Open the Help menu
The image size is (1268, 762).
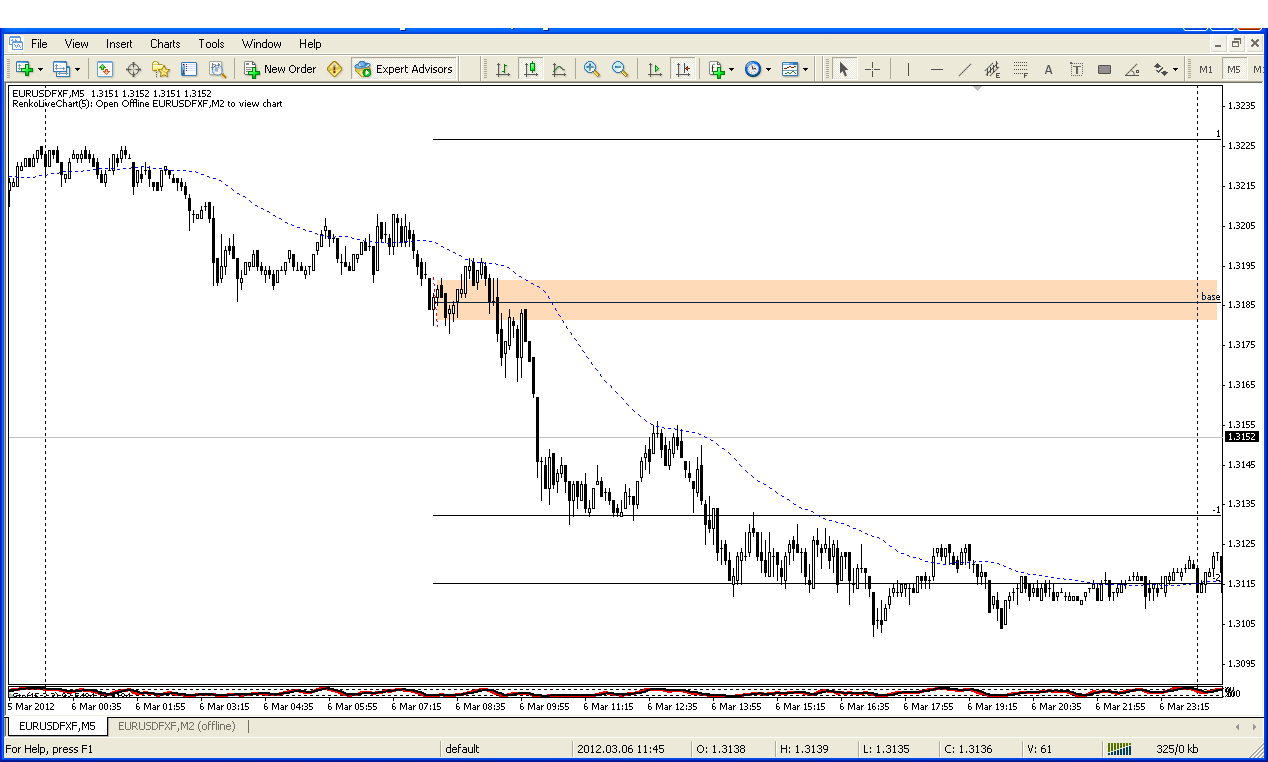click(310, 44)
